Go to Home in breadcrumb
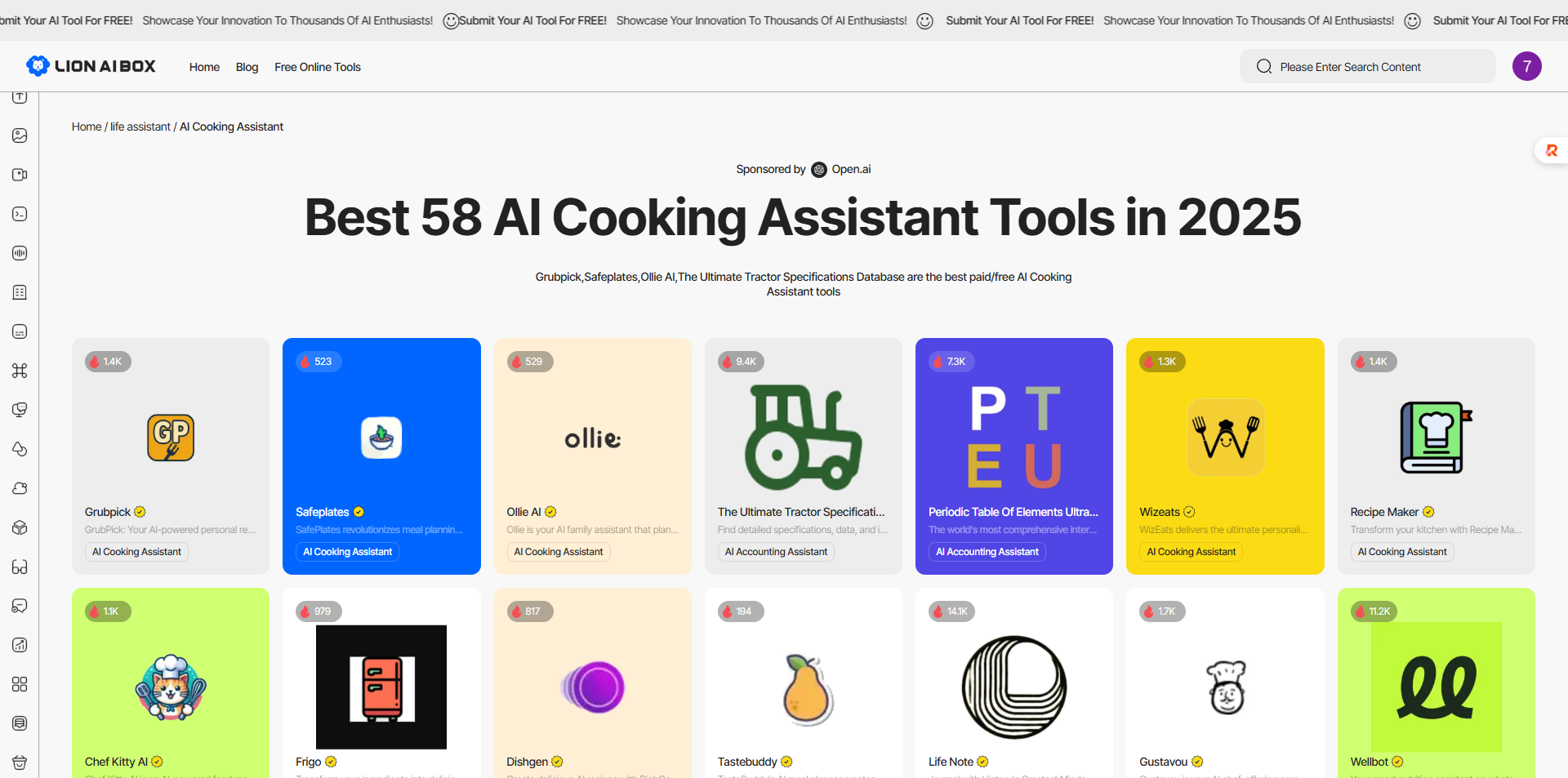 coord(87,127)
